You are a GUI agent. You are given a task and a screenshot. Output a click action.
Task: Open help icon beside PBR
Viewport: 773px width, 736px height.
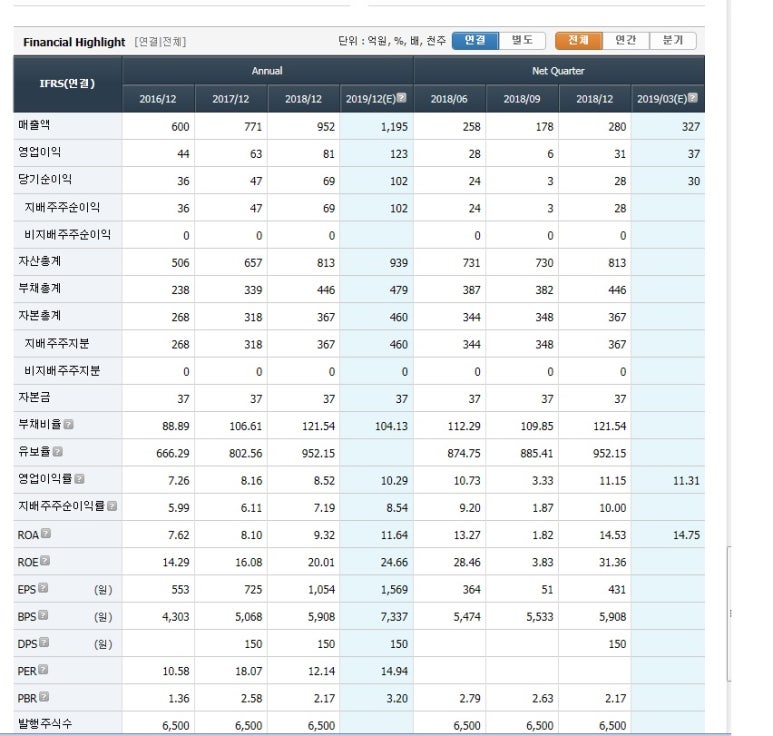click(x=44, y=697)
